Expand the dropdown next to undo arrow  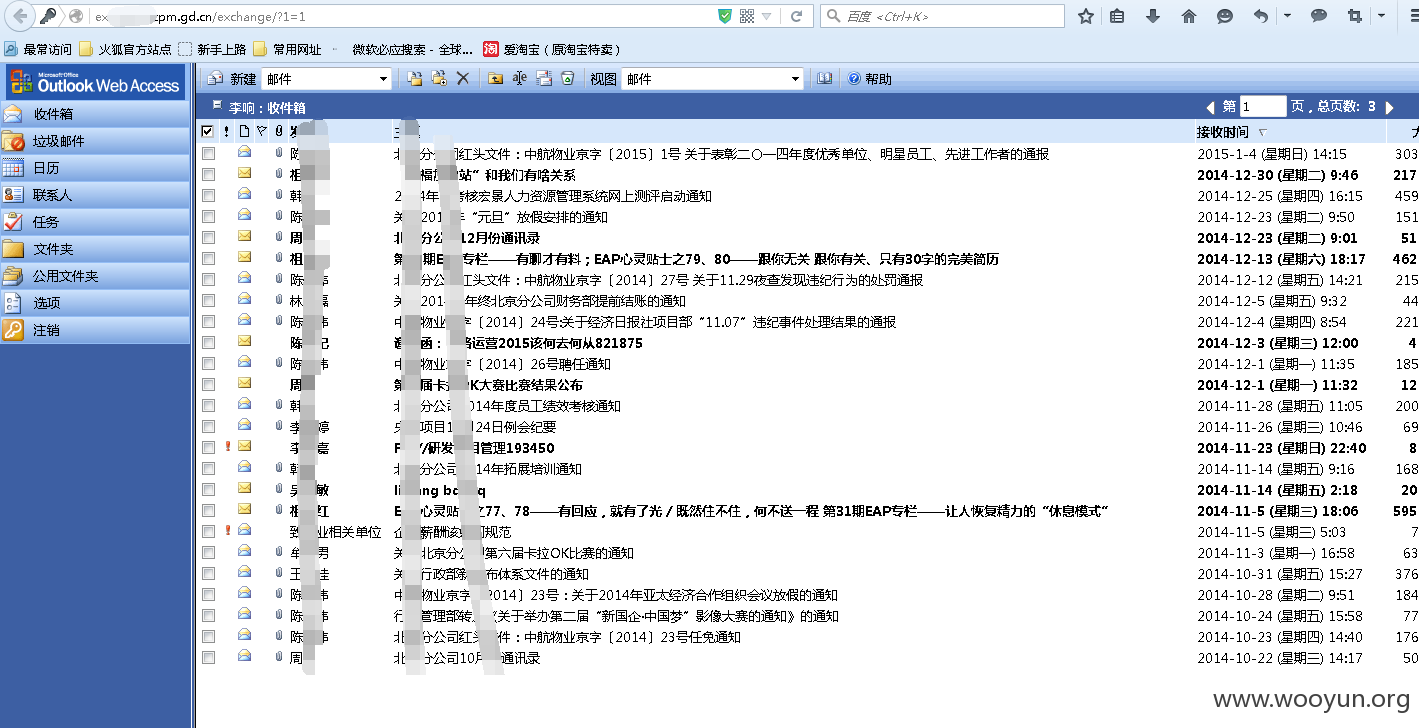pos(1287,16)
